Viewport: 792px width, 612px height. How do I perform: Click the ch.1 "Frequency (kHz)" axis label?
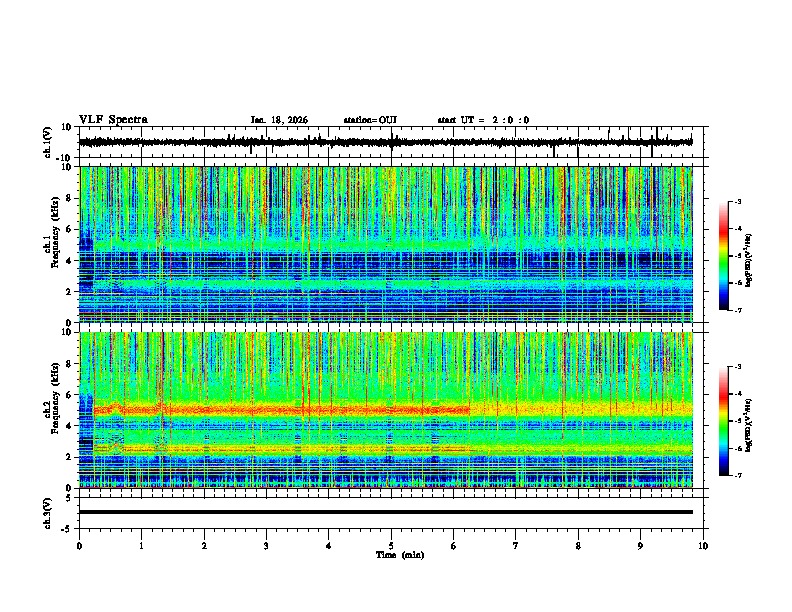coord(55,232)
